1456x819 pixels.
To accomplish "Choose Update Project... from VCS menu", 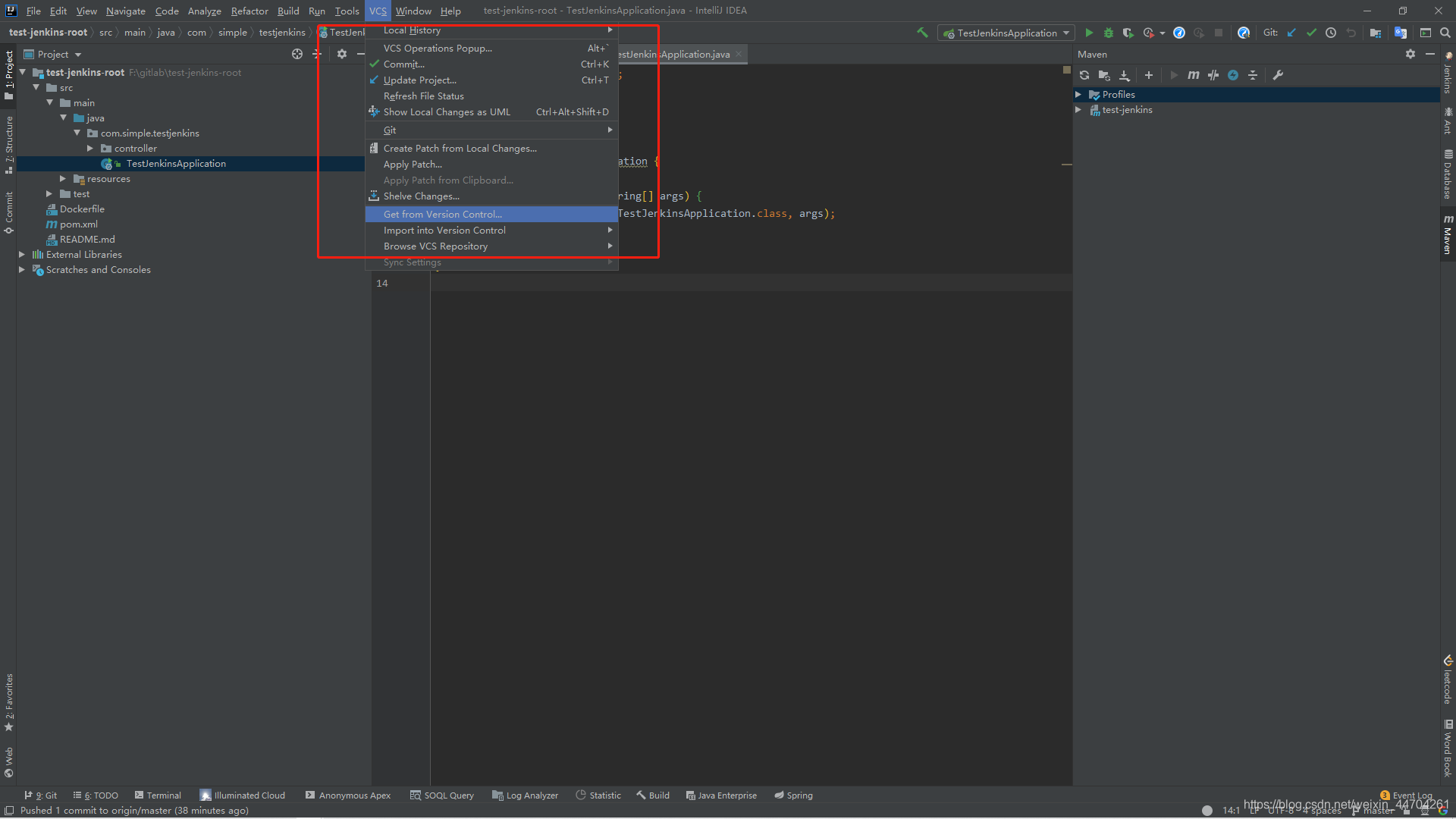I will point(491,80).
